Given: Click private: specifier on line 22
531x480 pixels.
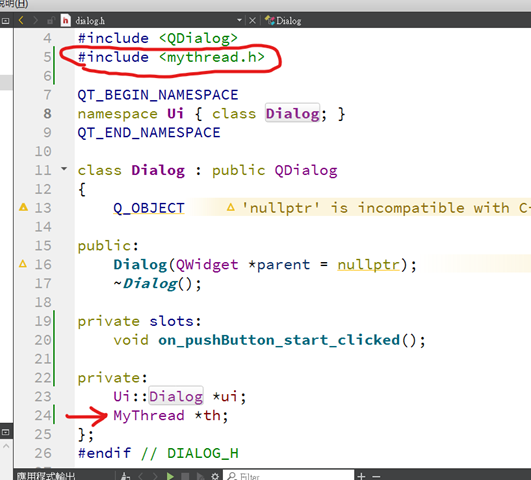Looking at the screenshot, I should (112, 377).
